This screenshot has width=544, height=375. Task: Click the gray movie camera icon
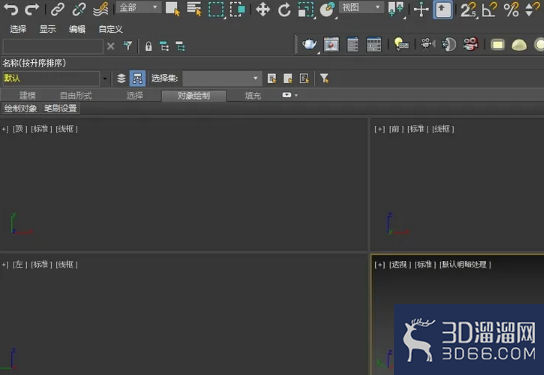pos(427,45)
